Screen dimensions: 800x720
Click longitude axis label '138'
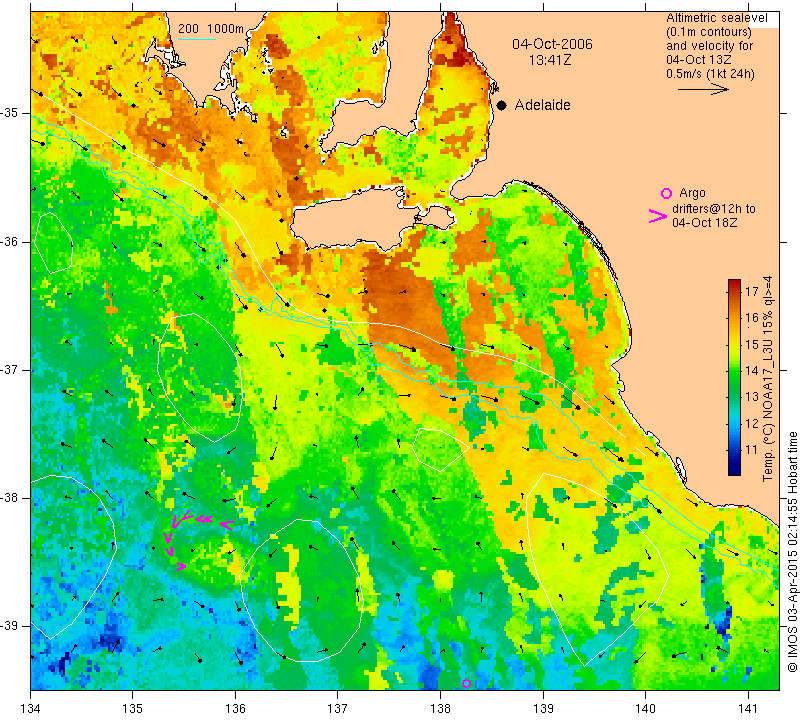[440, 708]
